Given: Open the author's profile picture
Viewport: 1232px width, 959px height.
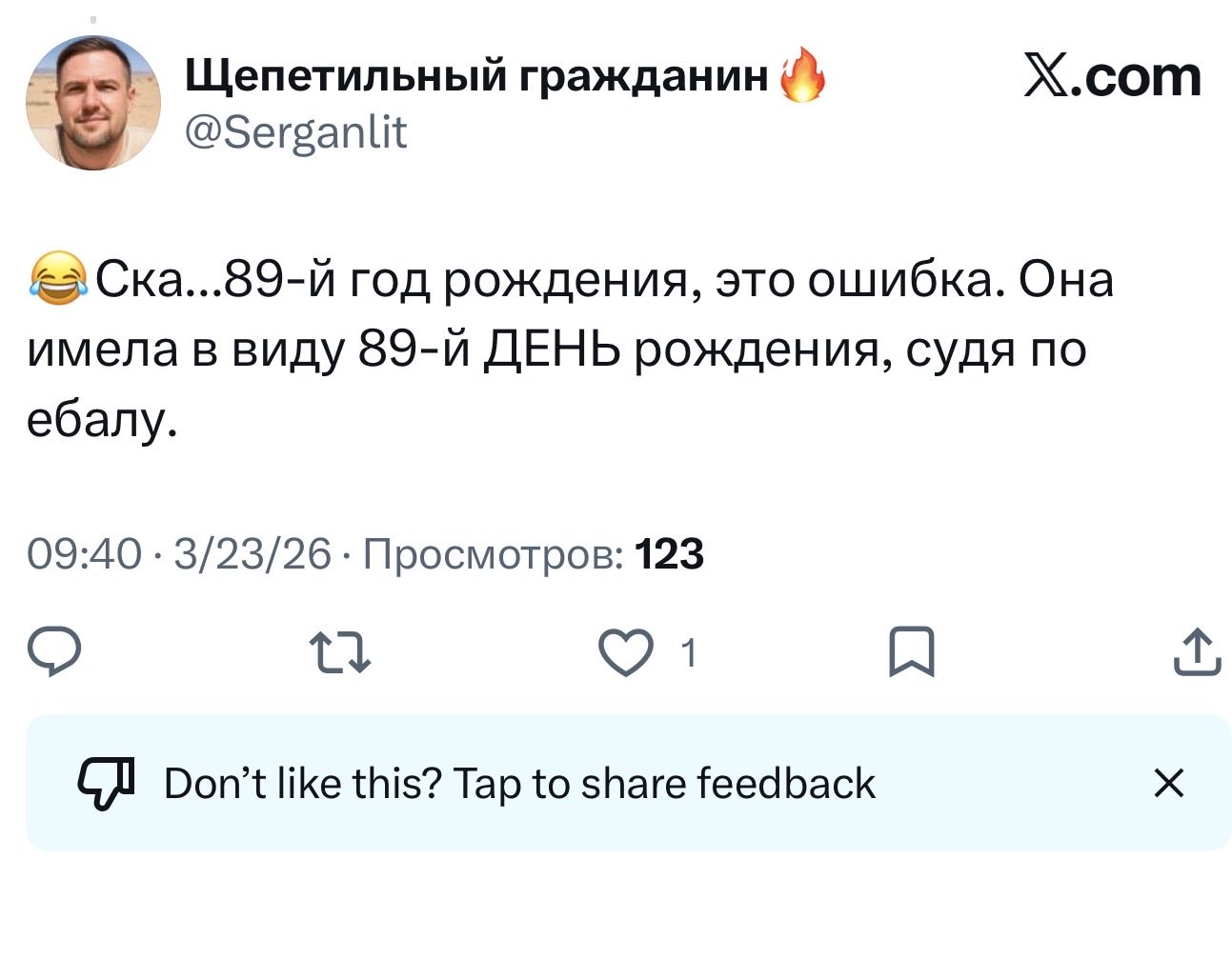Looking at the screenshot, I should [x=92, y=103].
